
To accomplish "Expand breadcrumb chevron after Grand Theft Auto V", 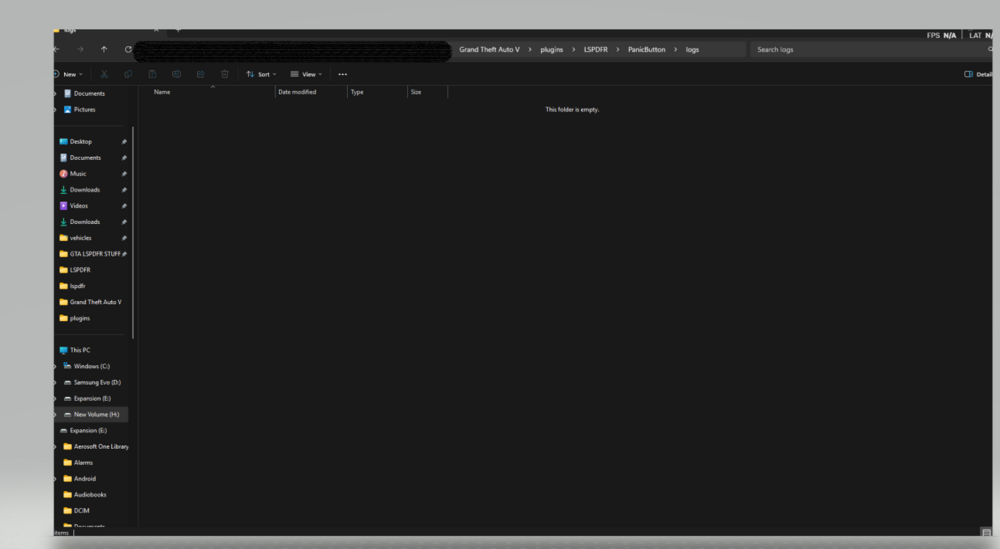I will point(529,49).
